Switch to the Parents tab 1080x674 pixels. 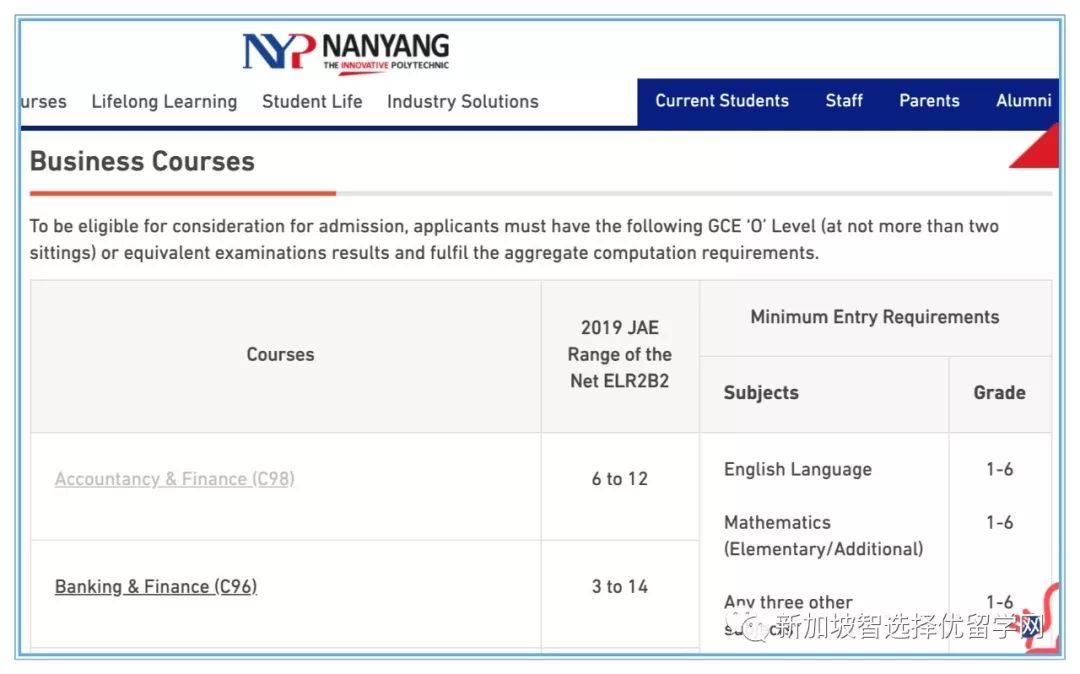pyautogui.click(x=929, y=101)
